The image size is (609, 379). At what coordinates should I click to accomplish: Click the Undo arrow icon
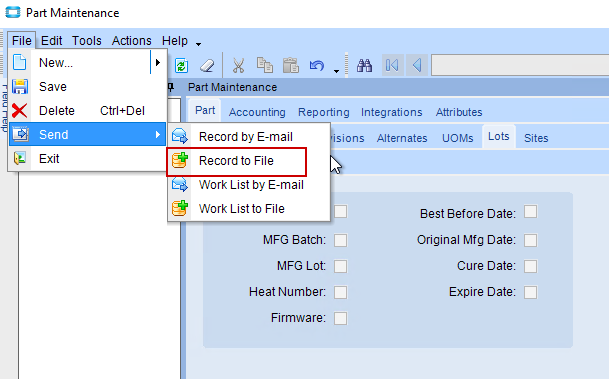[x=317, y=65]
